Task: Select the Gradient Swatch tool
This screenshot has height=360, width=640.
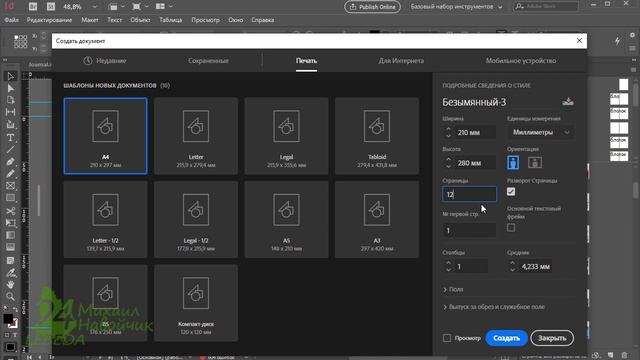Action: click(11, 235)
